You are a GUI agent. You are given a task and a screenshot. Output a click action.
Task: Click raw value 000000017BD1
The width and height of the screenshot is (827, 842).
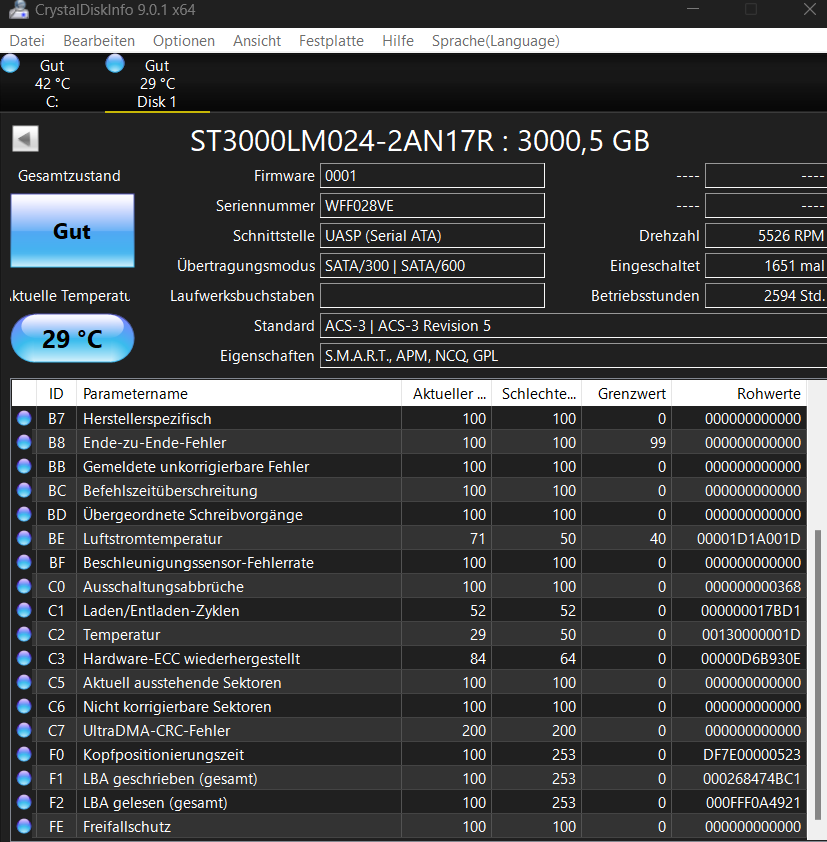tap(751, 611)
